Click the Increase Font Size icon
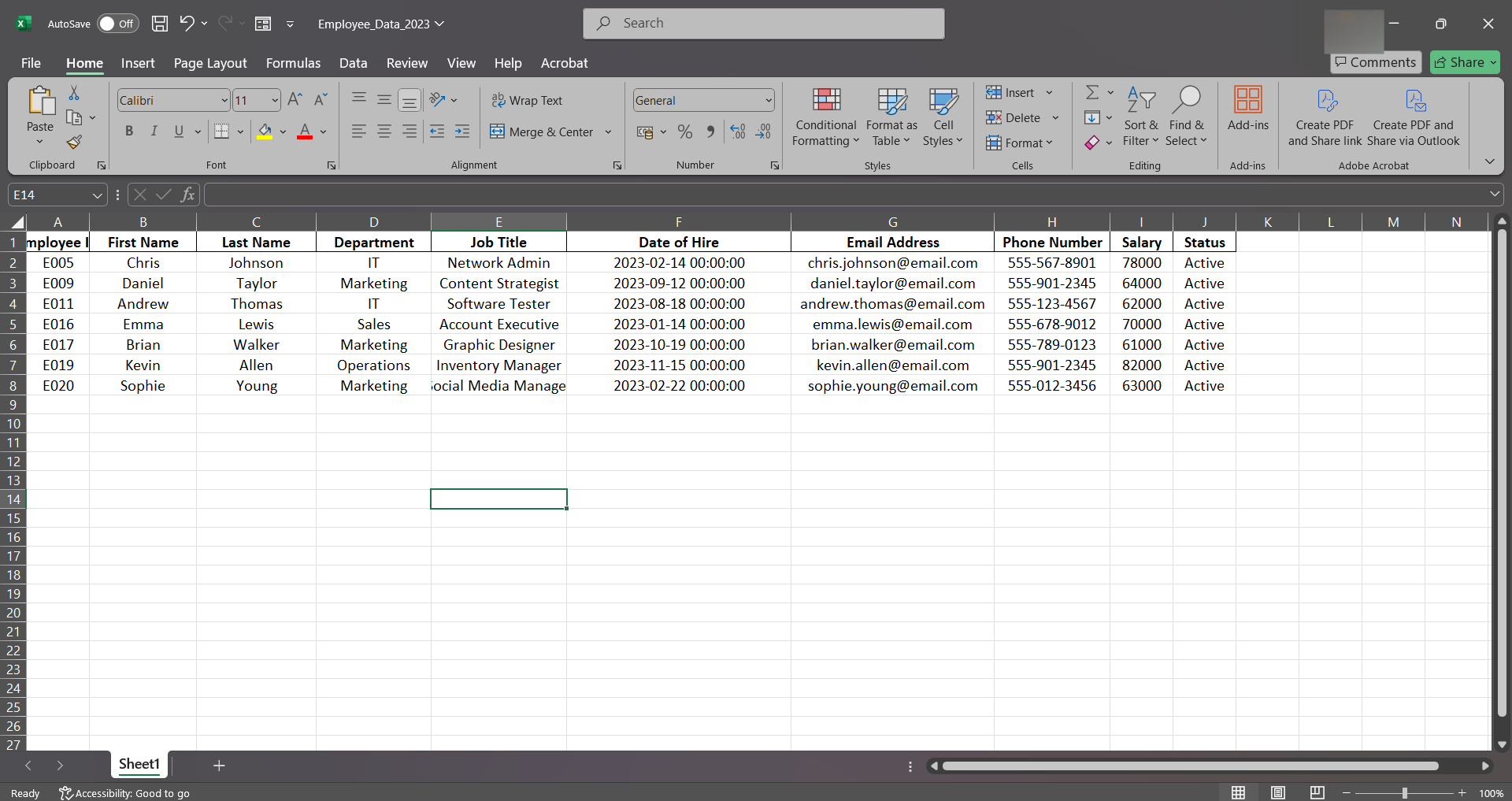 pos(295,100)
